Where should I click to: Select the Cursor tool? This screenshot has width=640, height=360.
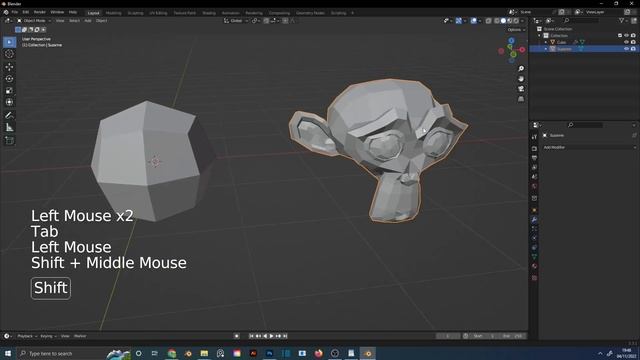coord(9,54)
